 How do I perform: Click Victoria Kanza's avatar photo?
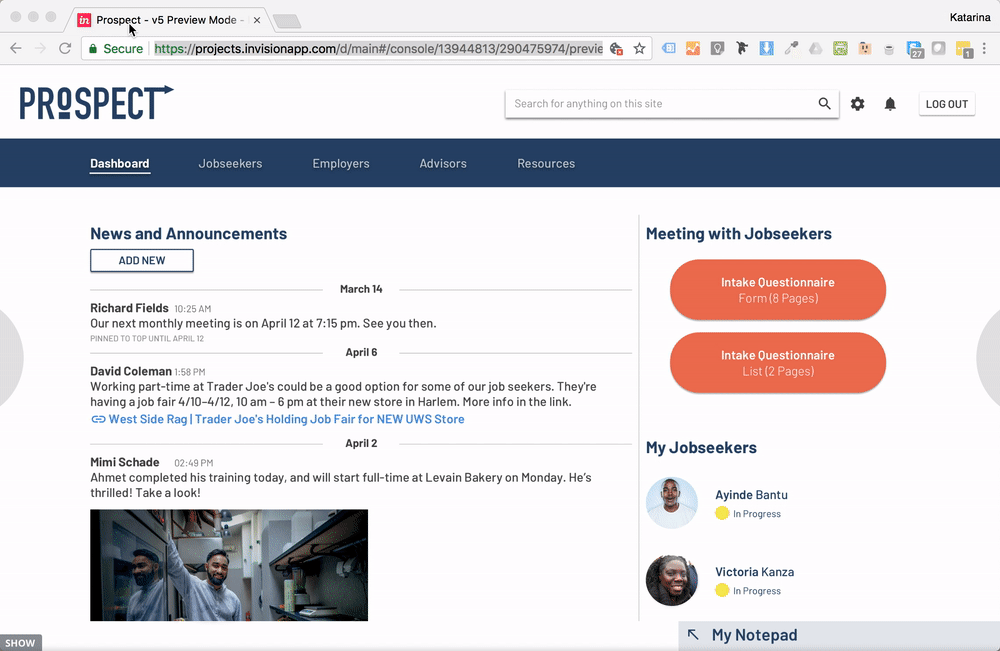(672, 580)
